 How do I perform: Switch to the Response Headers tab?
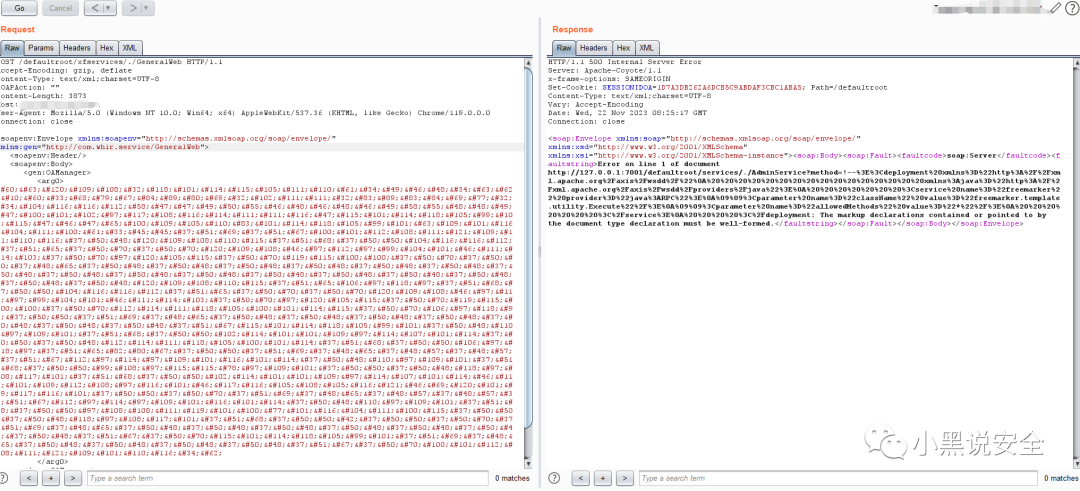(593, 48)
